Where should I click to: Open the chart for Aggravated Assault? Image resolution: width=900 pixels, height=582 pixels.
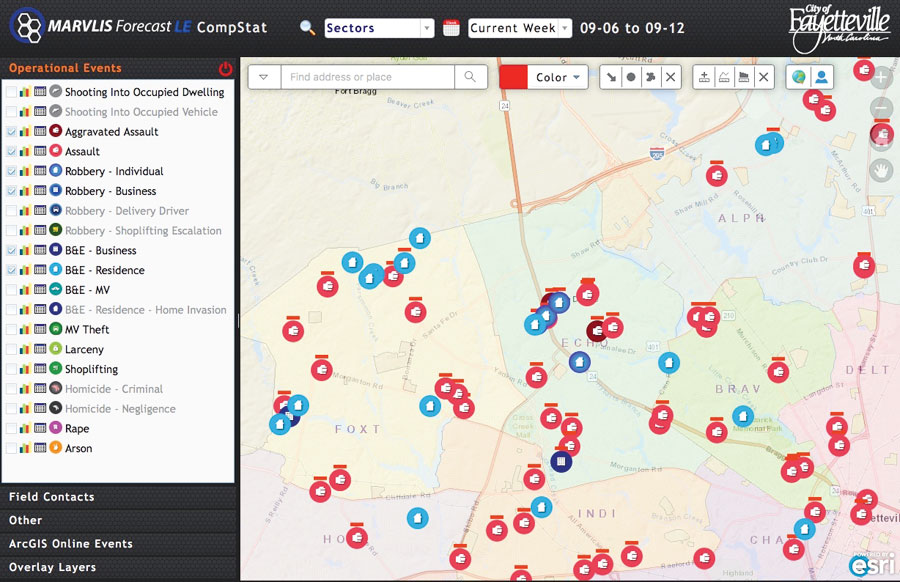click(x=25, y=131)
